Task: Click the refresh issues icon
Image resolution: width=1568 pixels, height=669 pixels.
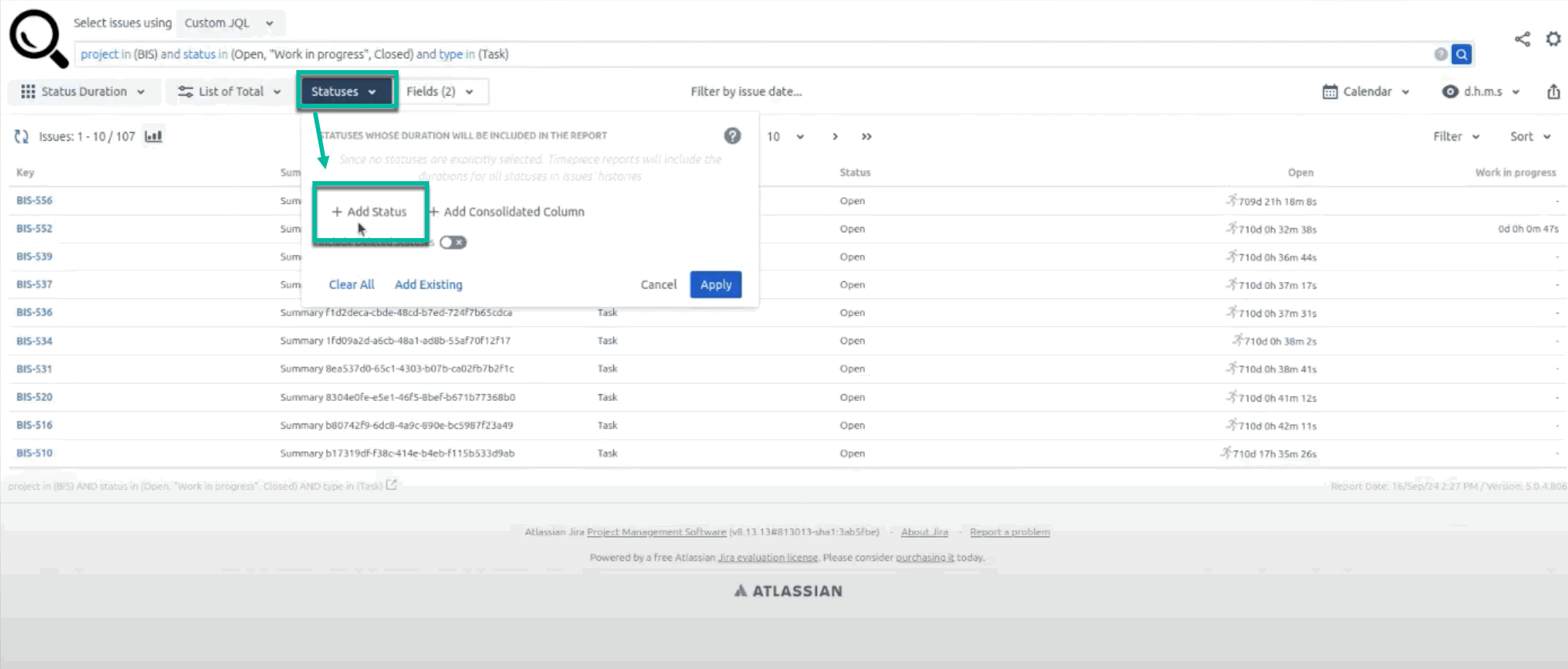Action: point(22,137)
